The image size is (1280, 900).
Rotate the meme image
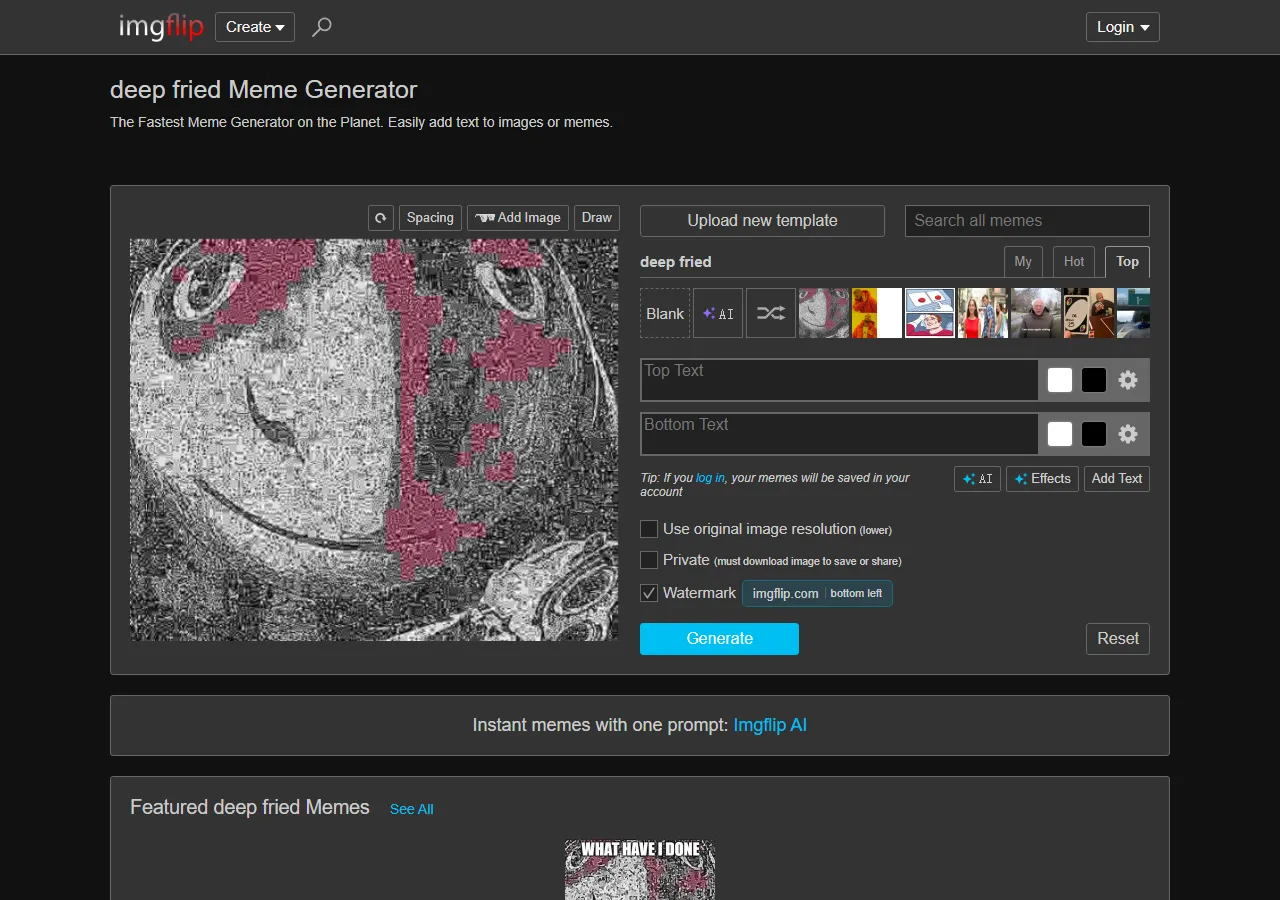coord(381,218)
